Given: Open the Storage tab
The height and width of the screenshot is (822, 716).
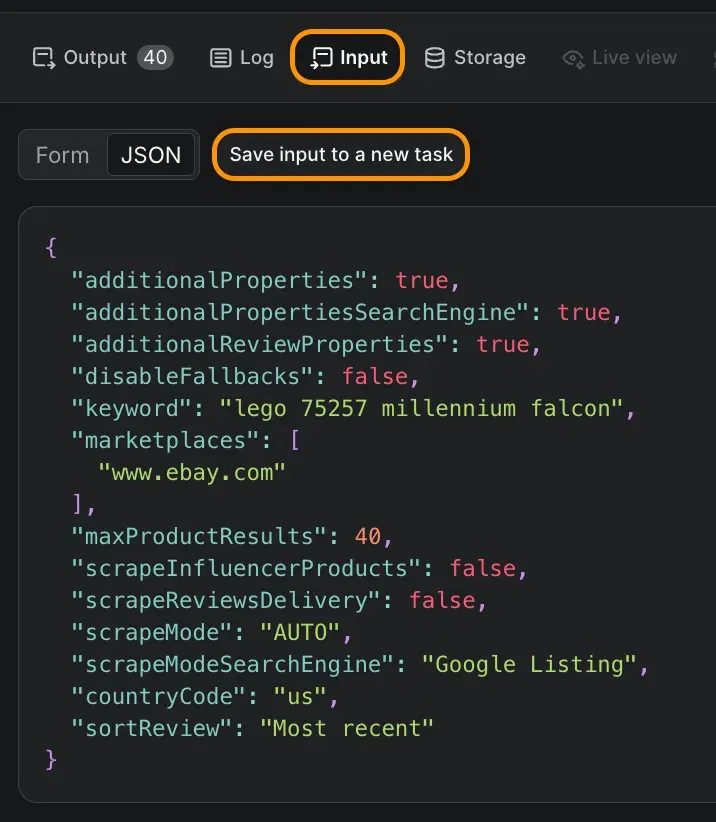Looking at the screenshot, I should 475,58.
